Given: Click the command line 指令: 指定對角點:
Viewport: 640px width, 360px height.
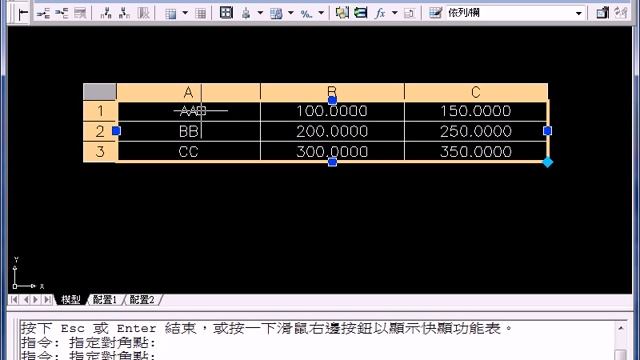Looking at the screenshot, I should tap(89, 342).
